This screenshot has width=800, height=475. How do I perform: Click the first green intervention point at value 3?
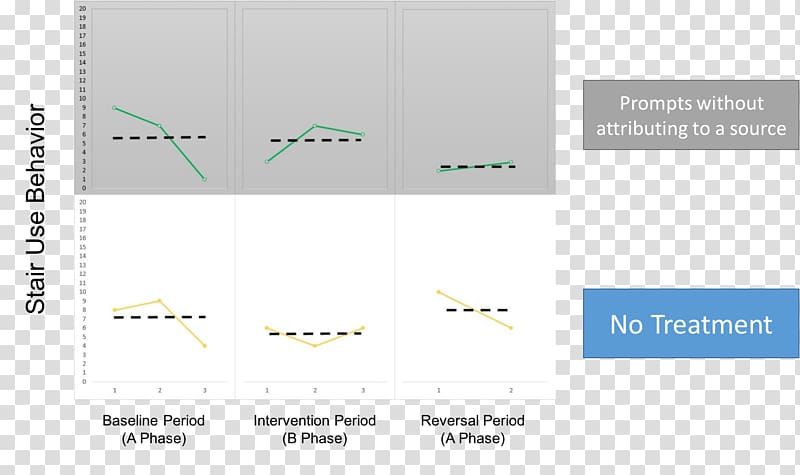267,161
